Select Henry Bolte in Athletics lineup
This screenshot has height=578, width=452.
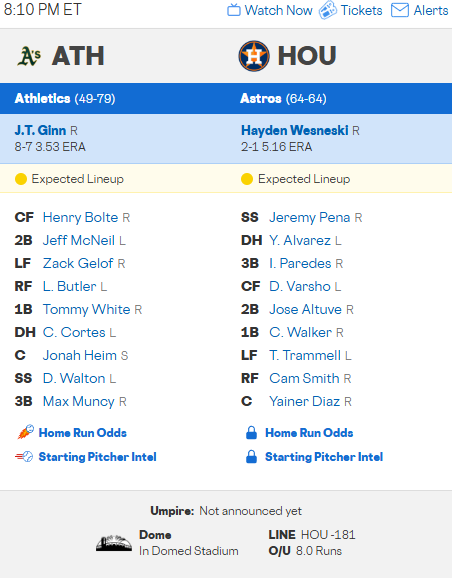coord(80,217)
